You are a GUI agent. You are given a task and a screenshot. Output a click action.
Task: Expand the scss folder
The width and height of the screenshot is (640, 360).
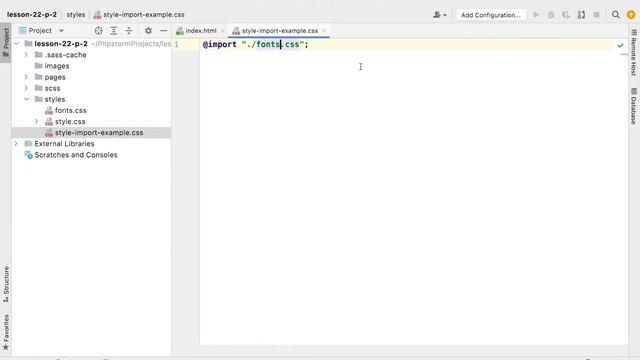[27, 88]
